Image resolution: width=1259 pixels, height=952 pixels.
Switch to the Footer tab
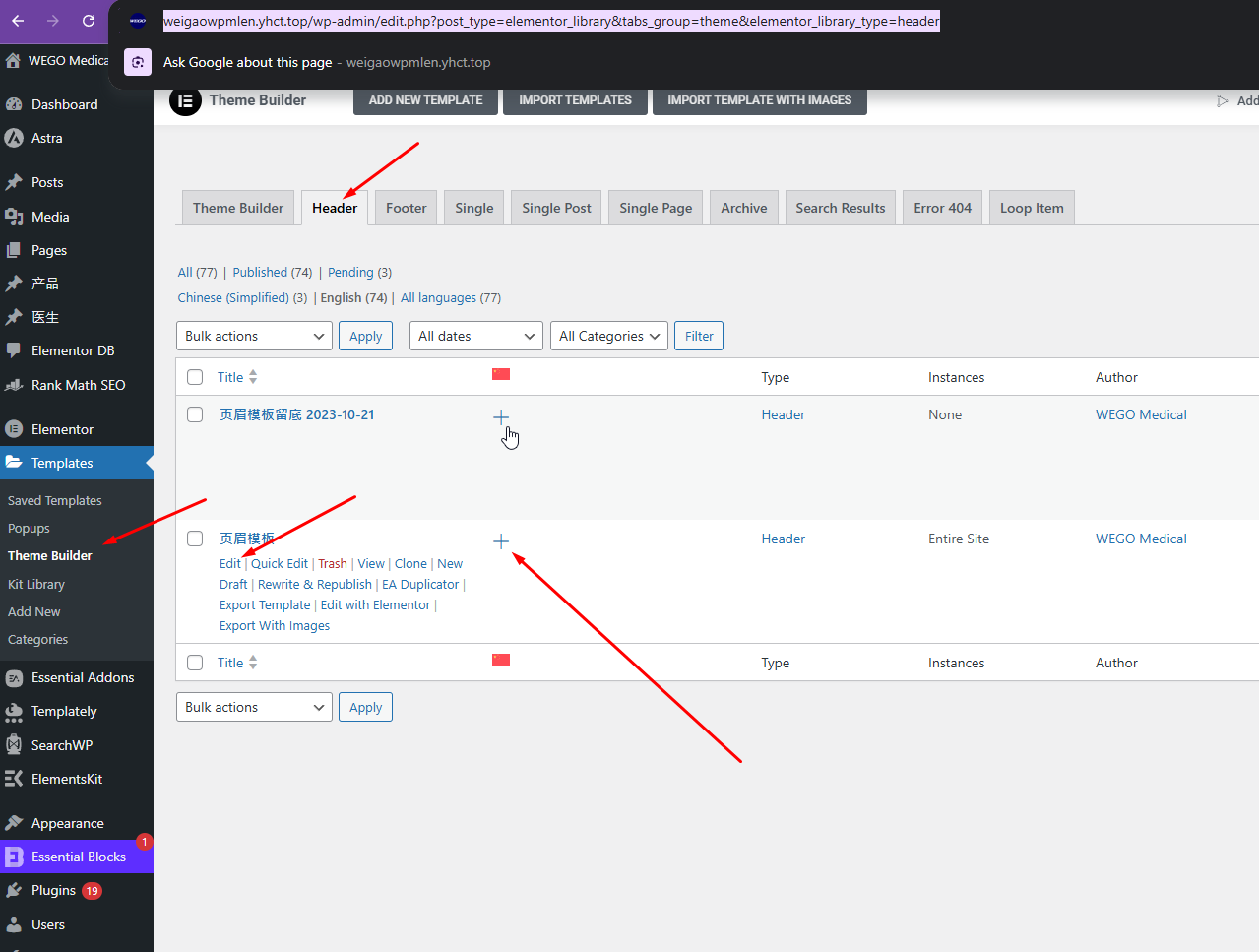pyautogui.click(x=406, y=208)
